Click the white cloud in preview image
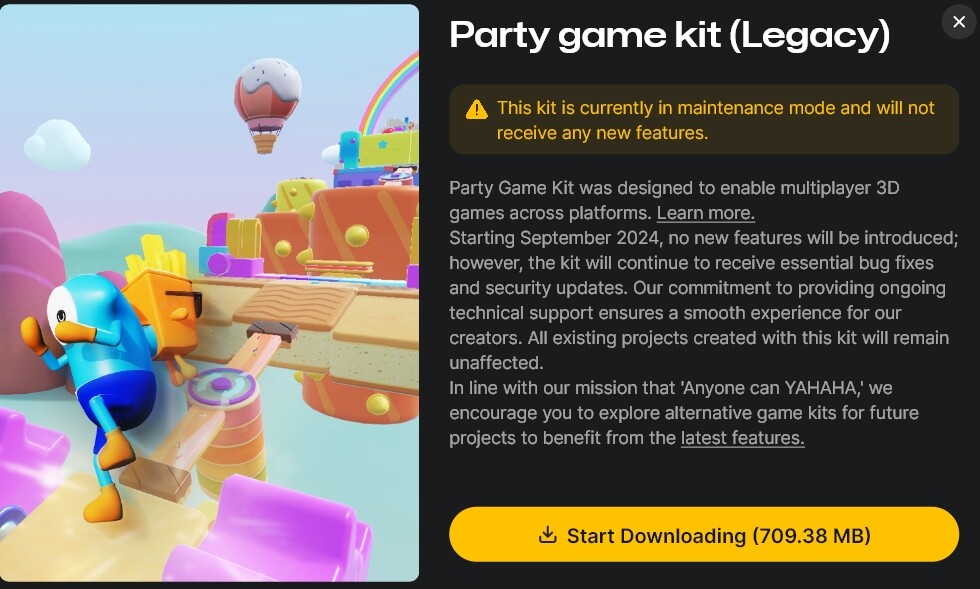 tap(58, 146)
